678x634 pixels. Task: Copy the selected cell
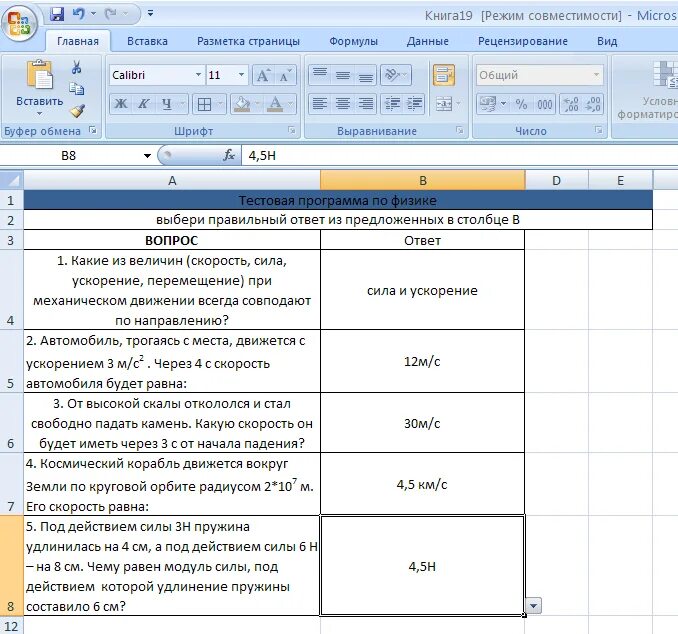coord(77,89)
